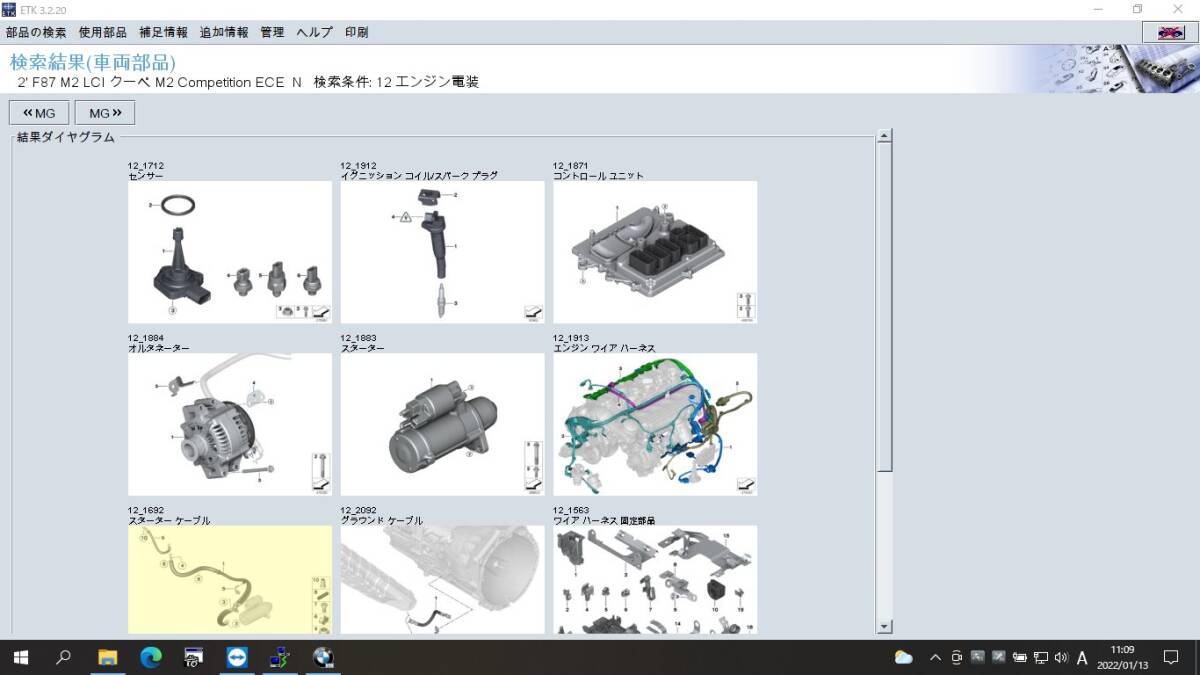Open the 補足情報 menu

pyautogui.click(x=163, y=32)
